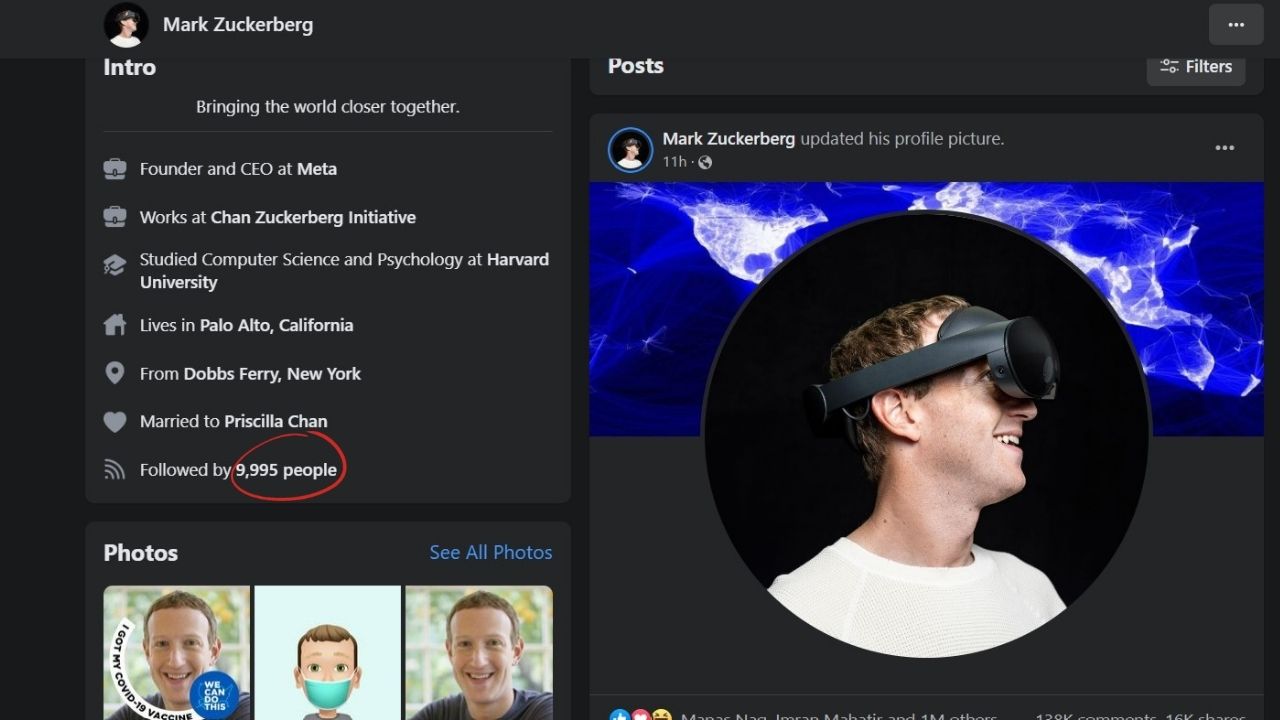Screen dimensions: 1280x720
Task: Click the graduation cap icon for Harvard education
Action: 115,264
